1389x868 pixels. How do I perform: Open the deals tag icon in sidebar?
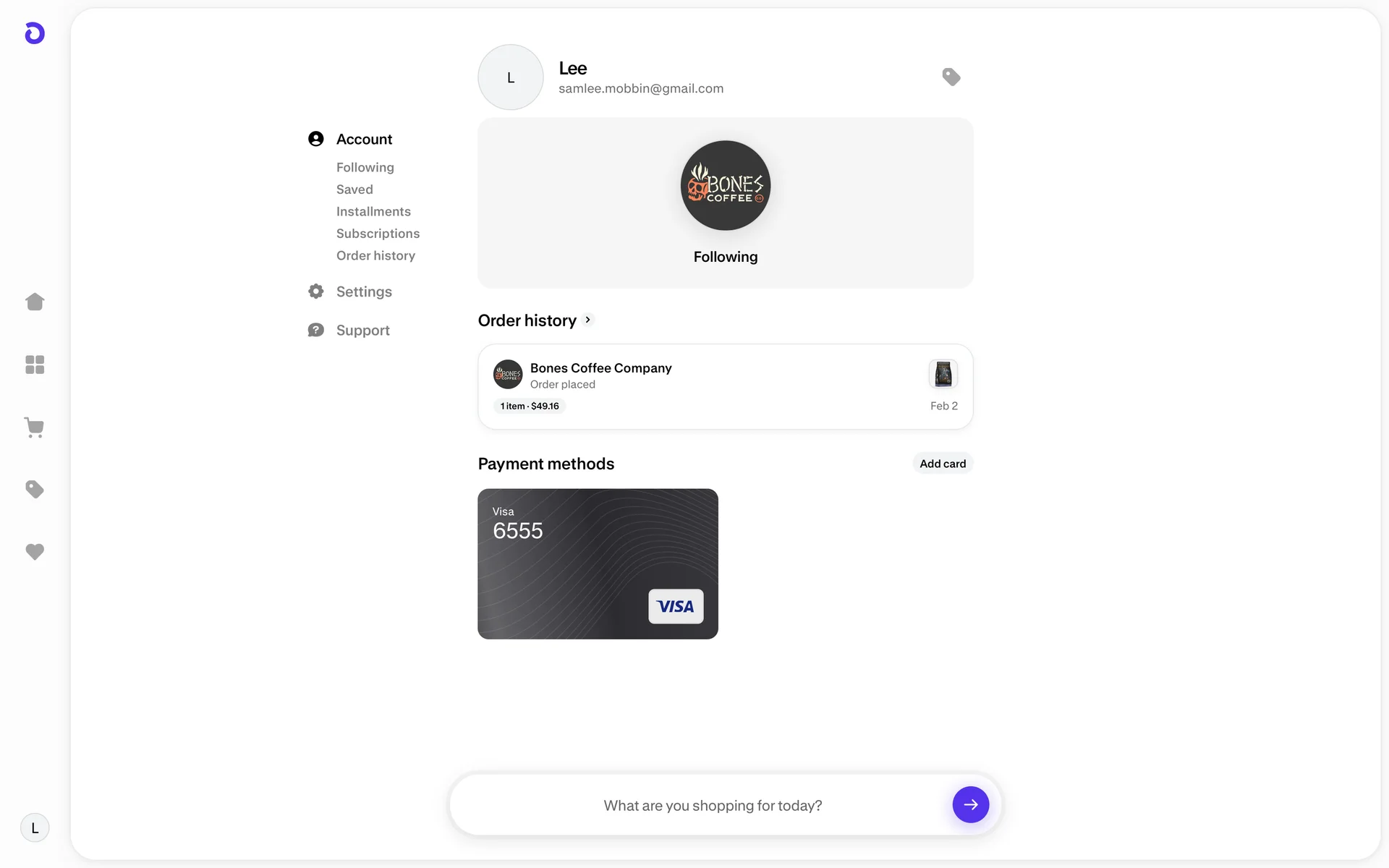coord(35,490)
